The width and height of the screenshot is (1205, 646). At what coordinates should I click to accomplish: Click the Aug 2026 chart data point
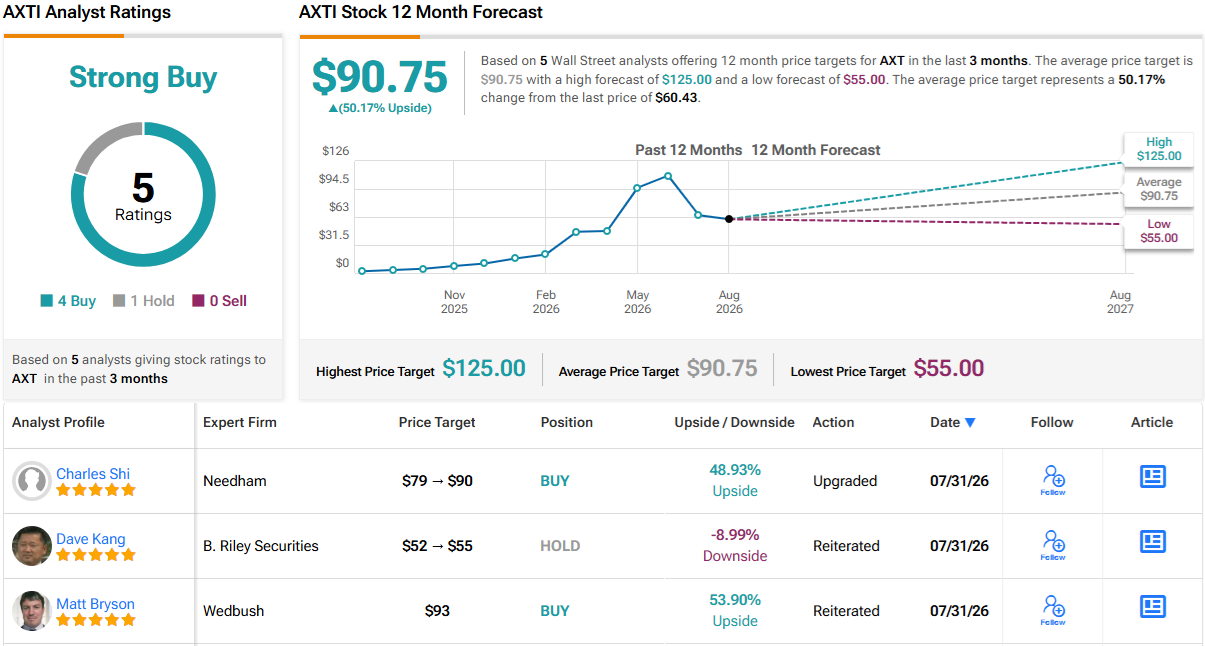[x=729, y=218]
